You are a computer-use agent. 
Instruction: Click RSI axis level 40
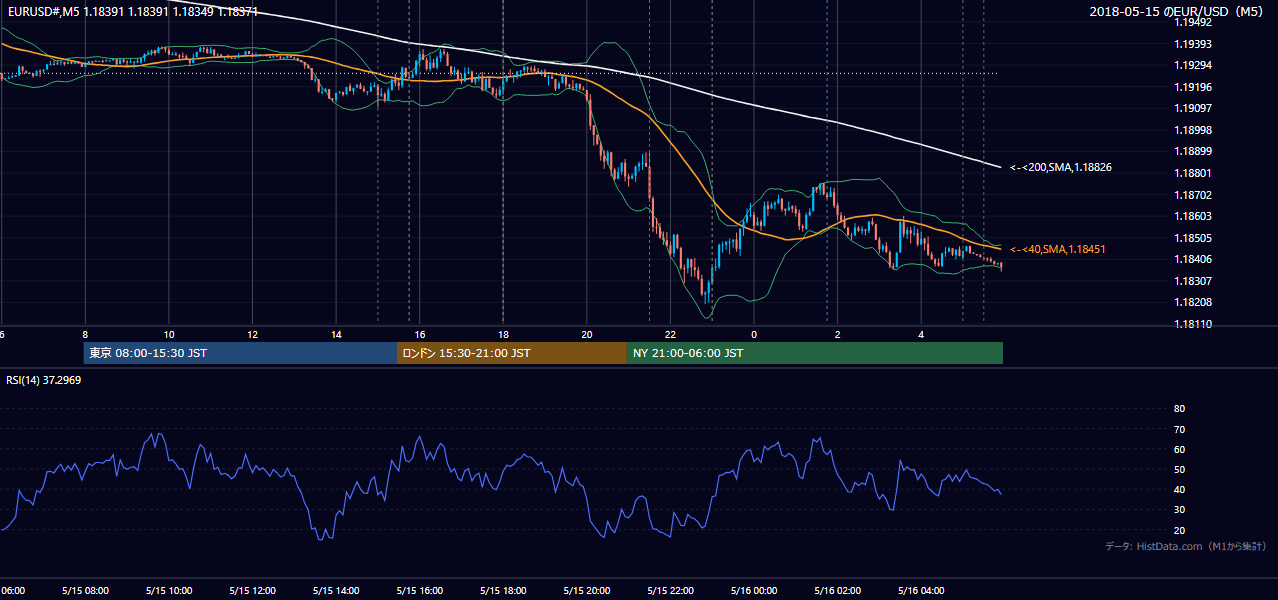tap(1179, 489)
